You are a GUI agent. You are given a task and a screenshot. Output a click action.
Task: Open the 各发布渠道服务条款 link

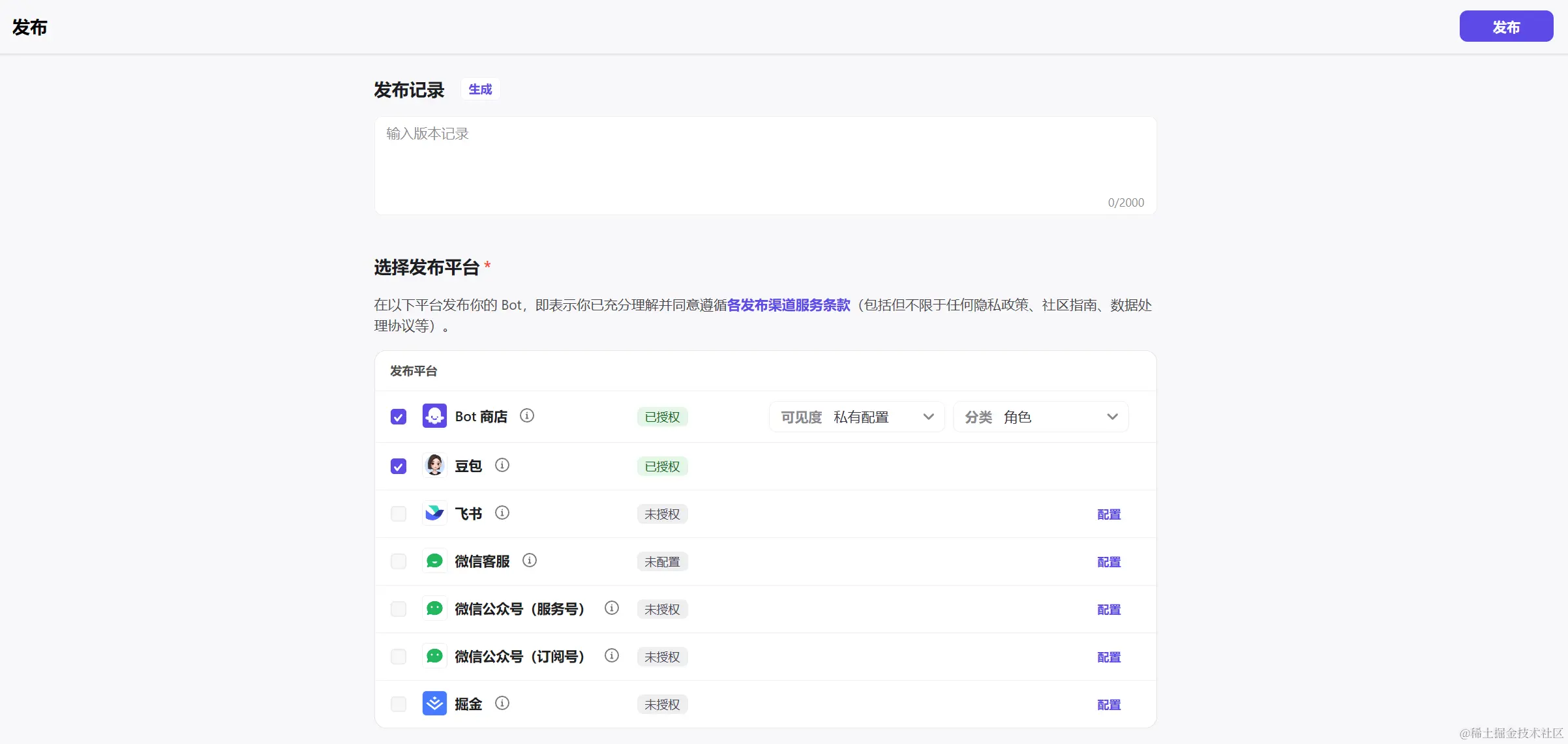point(789,305)
